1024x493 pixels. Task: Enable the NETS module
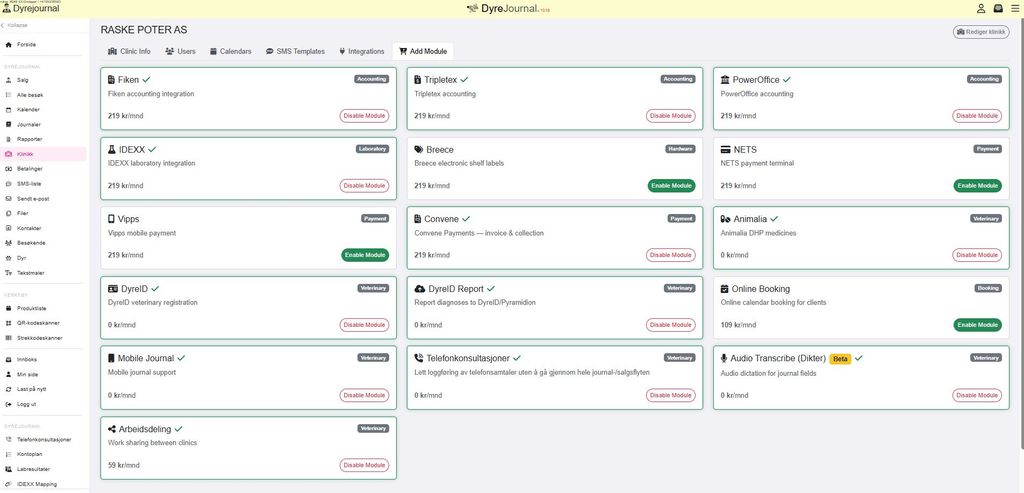point(978,185)
